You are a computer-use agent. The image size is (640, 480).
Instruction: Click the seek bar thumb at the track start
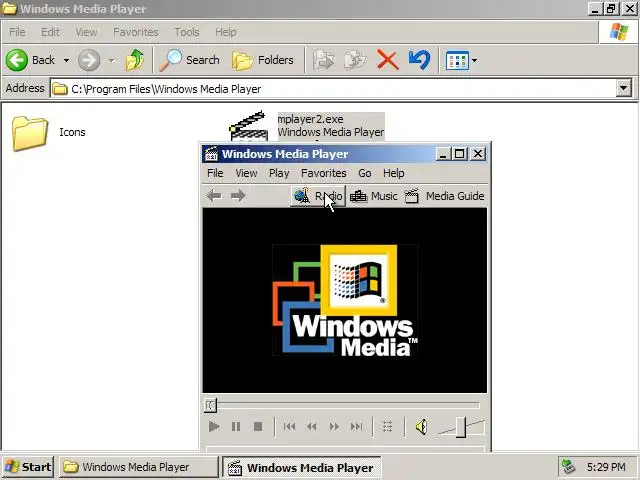[x=210, y=405]
